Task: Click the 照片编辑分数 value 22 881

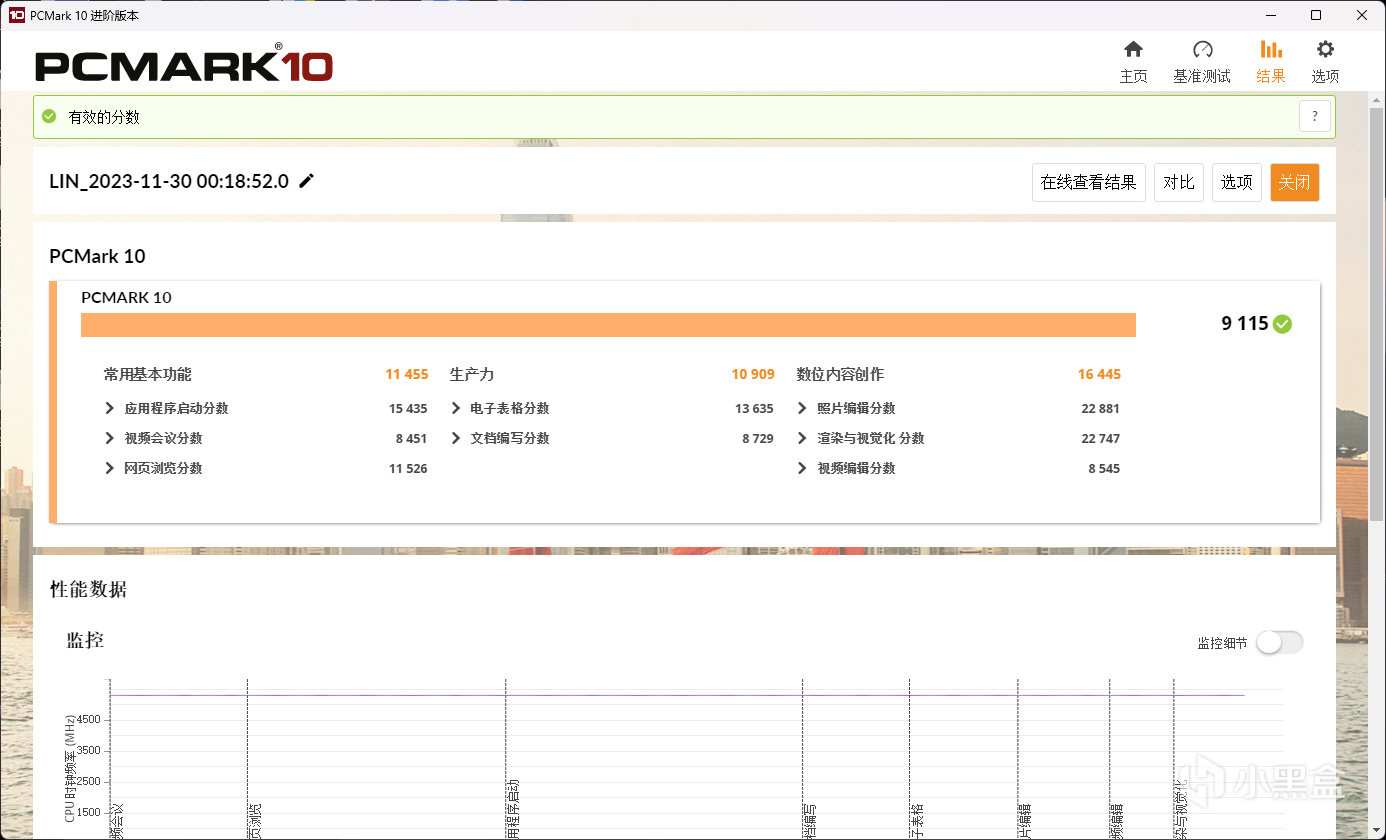Action: click(x=1100, y=408)
